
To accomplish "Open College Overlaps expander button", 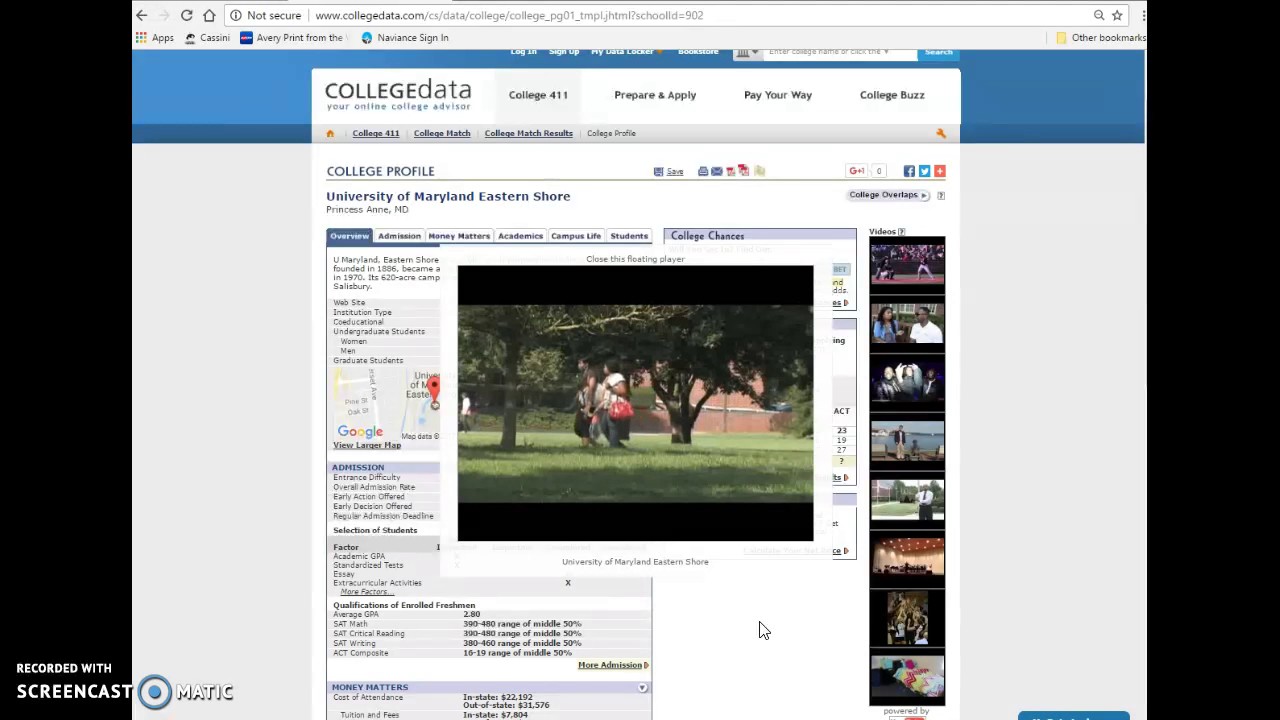I will pos(889,195).
